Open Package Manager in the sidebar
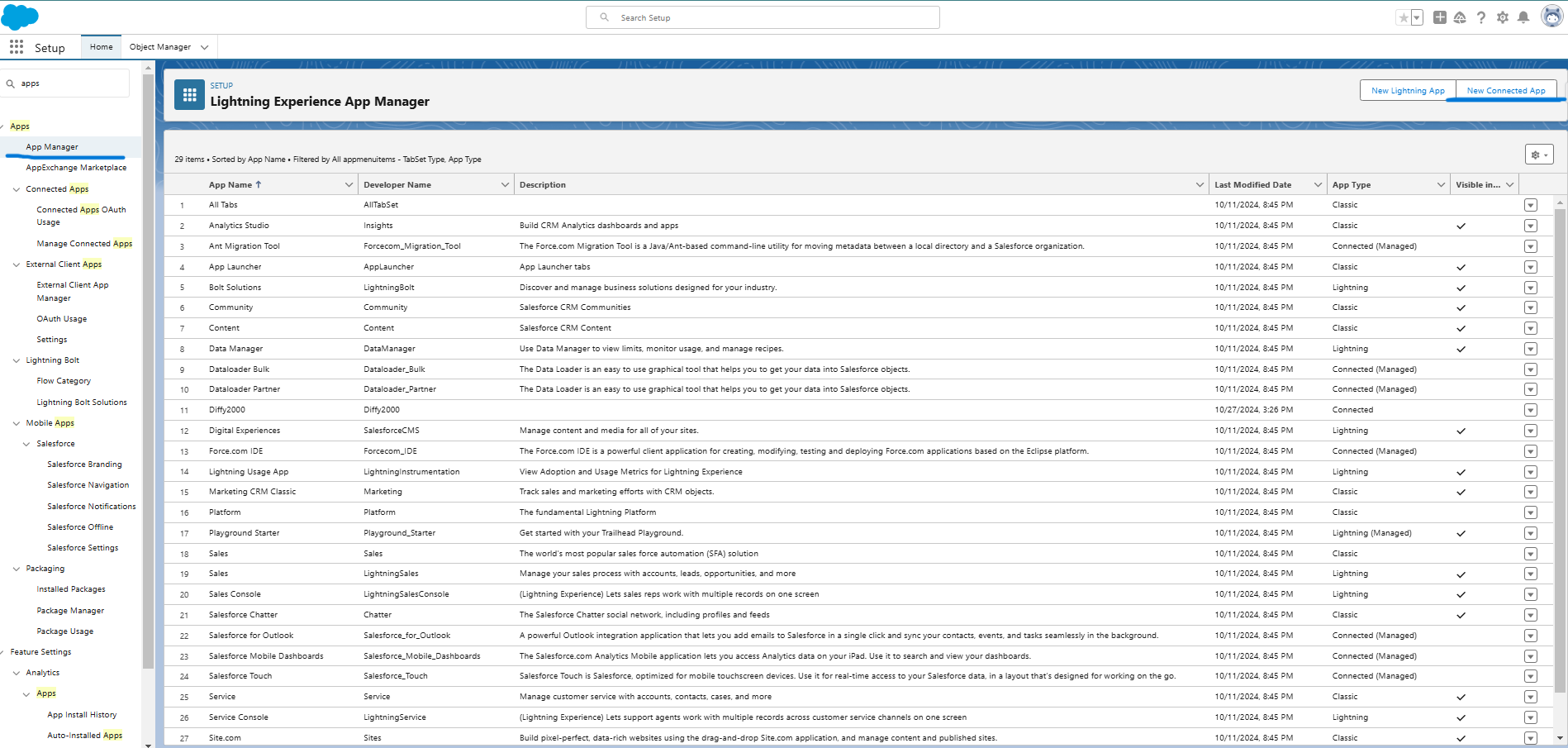Viewport: 1568px width, 748px height. coord(70,611)
